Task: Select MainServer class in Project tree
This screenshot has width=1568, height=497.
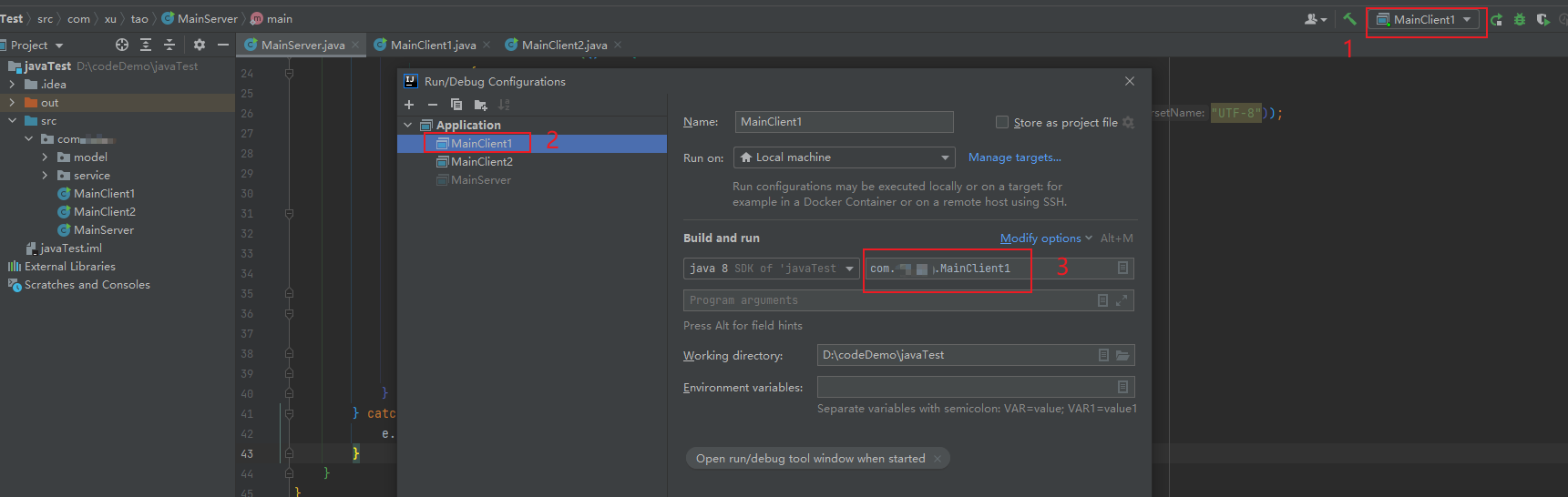Action: [x=95, y=230]
